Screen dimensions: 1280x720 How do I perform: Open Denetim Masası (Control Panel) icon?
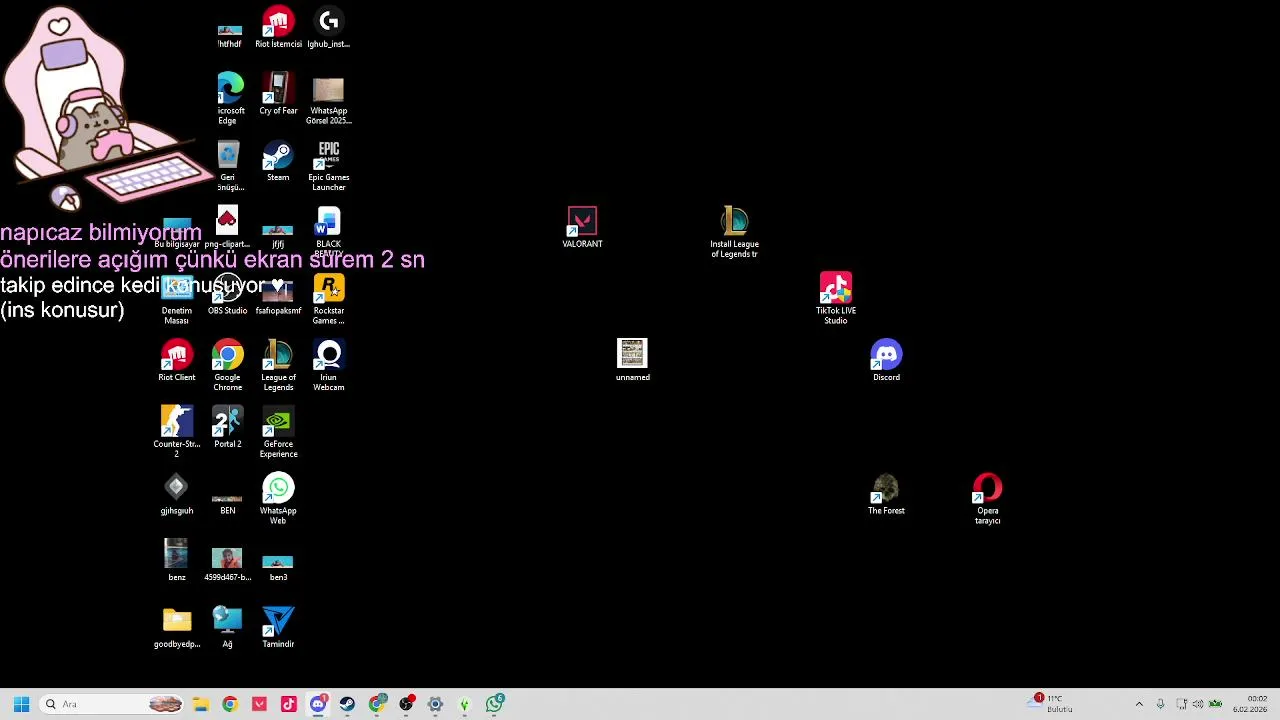(x=177, y=299)
